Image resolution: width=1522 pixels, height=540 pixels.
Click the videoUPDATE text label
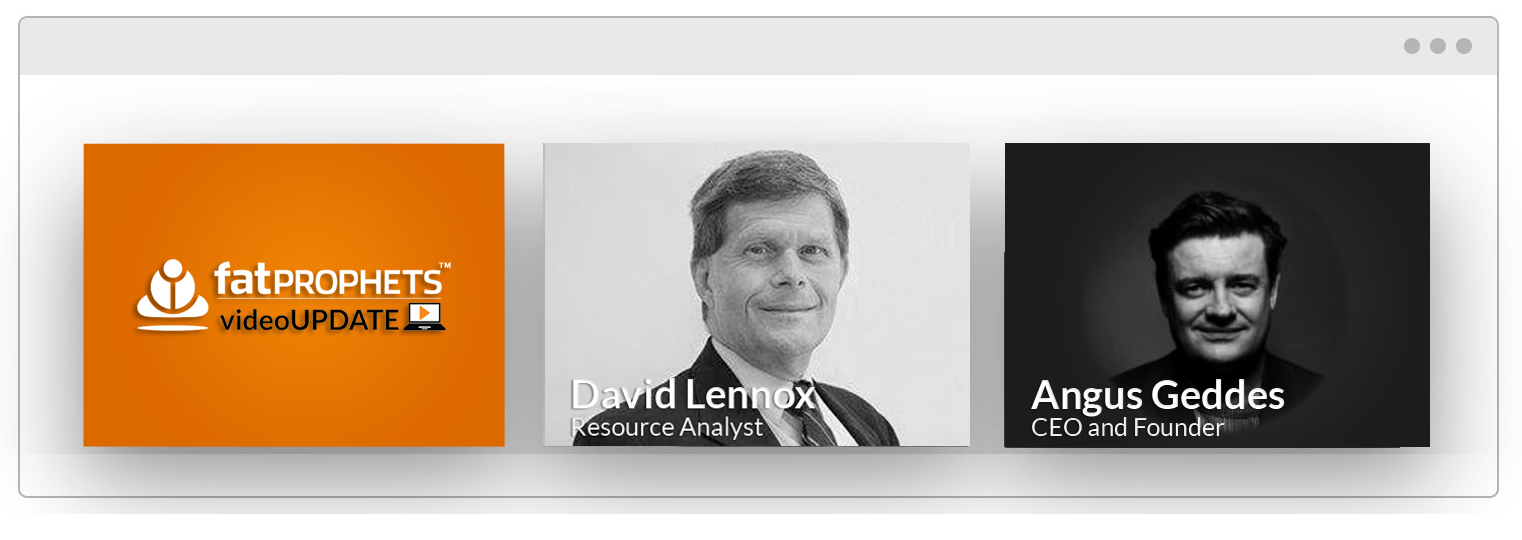pyautogui.click(x=309, y=320)
